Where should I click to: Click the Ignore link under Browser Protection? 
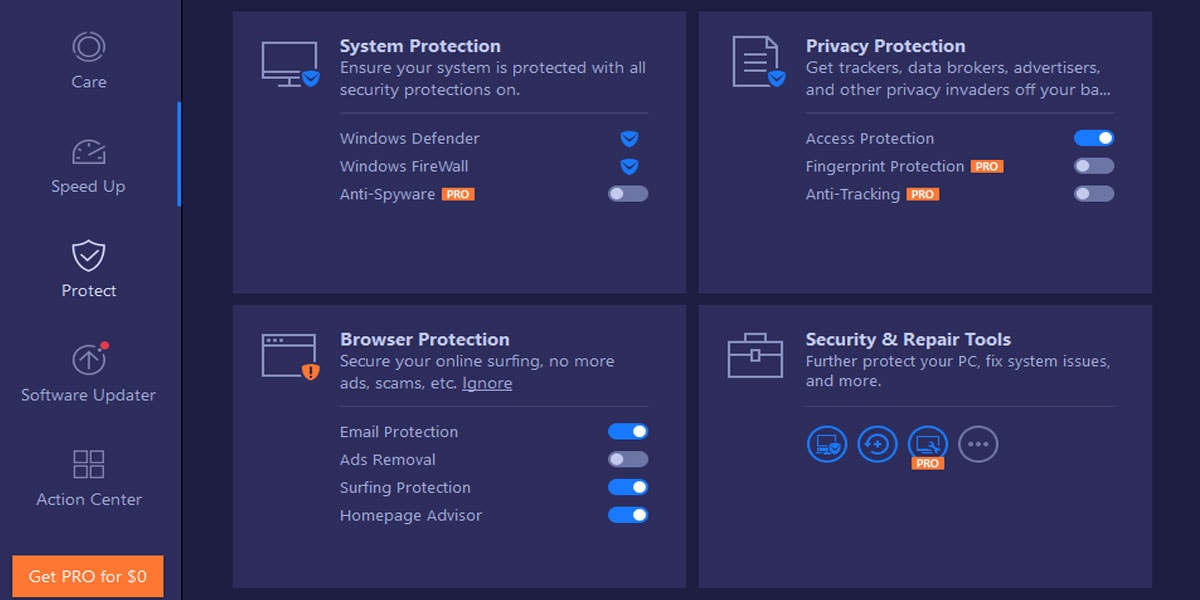coord(487,383)
